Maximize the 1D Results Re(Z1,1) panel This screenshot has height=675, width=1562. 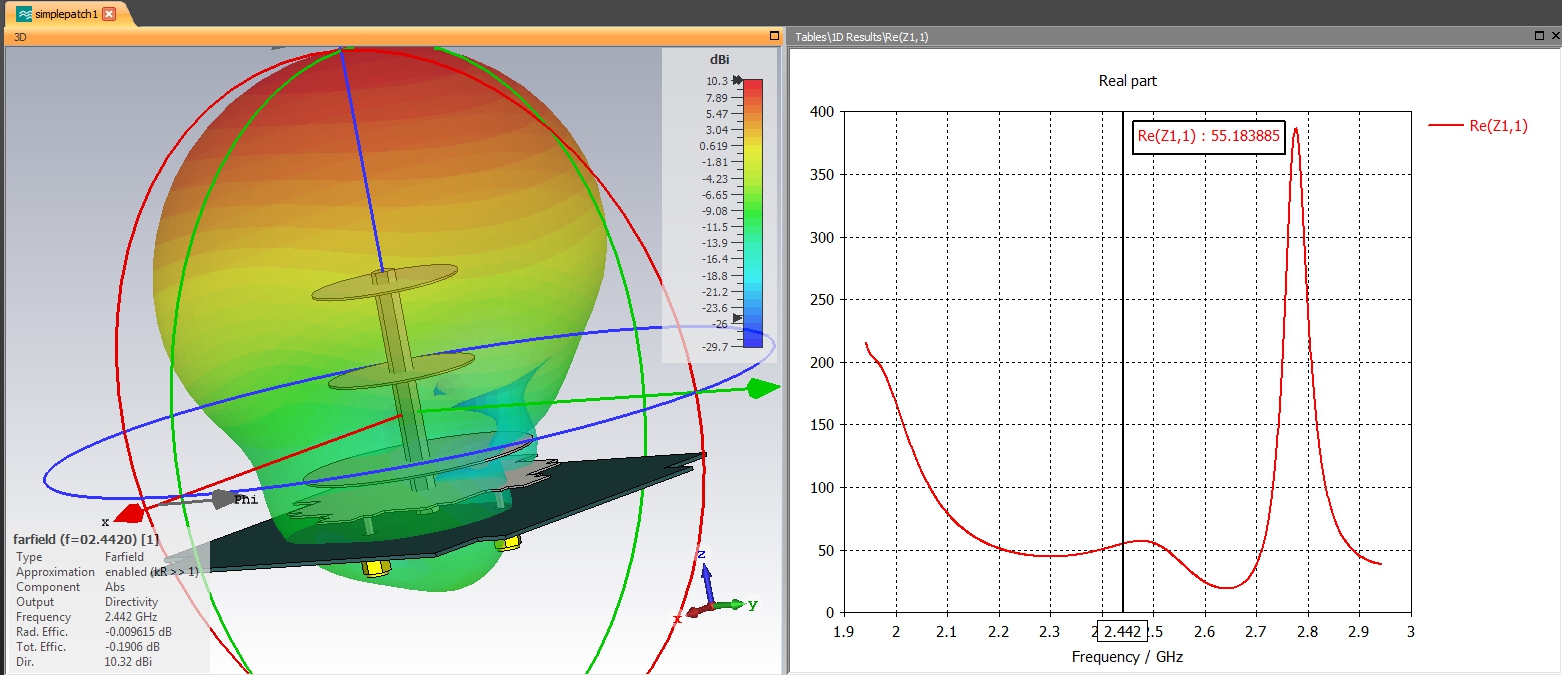1540,36
